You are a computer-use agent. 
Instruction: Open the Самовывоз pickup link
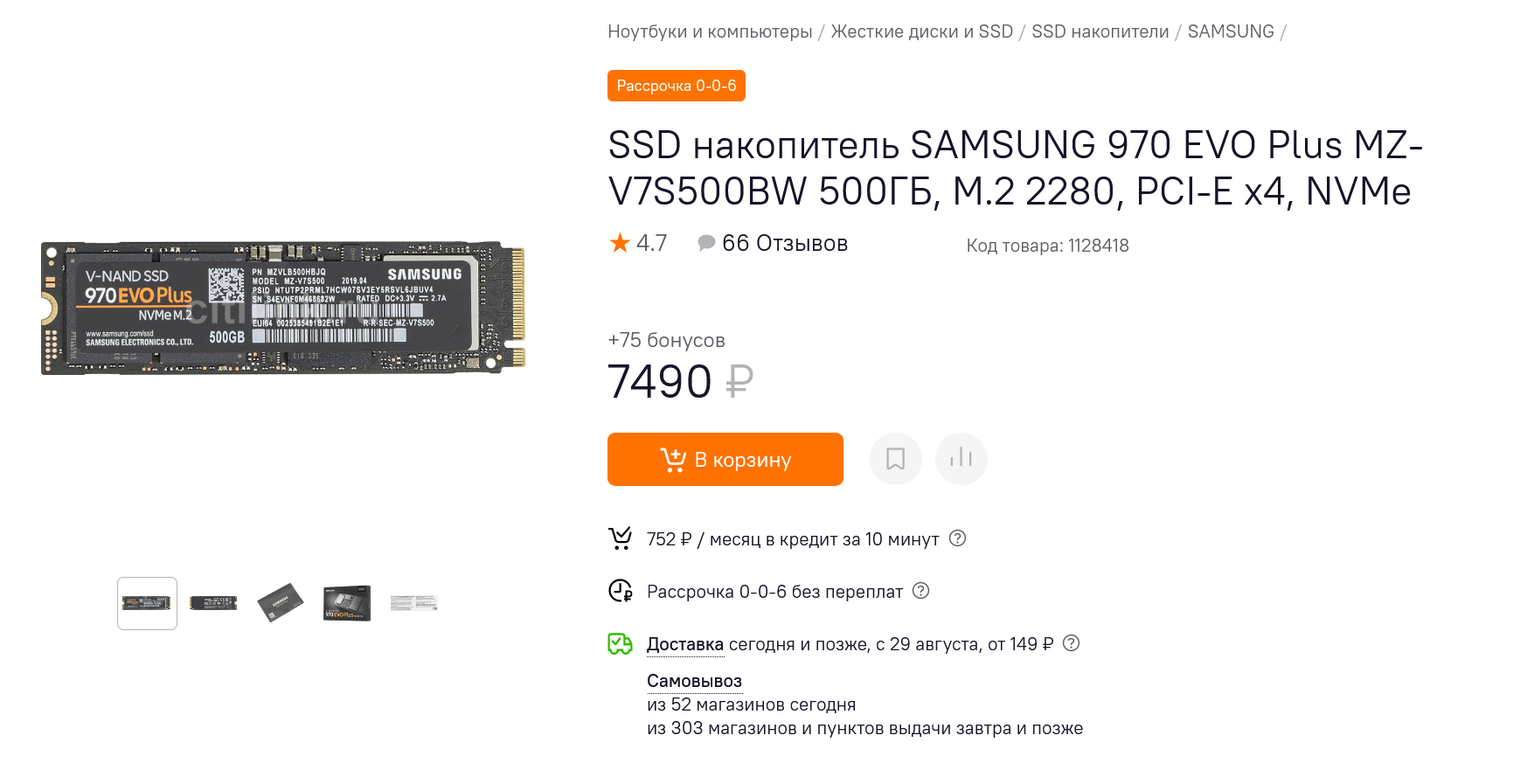tap(694, 681)
